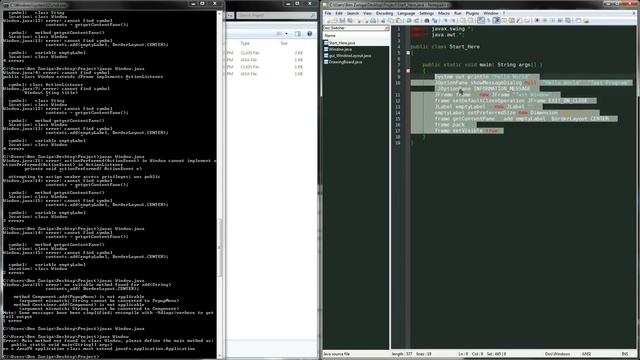Open the address history dropdown beside Explorer search

pos(230,15)
